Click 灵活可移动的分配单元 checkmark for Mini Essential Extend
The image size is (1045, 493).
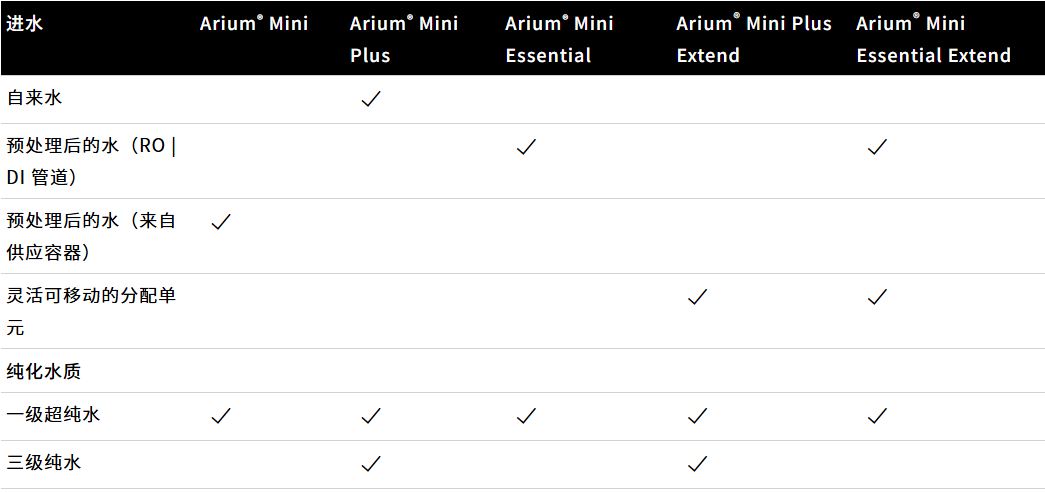(x=877, y=297)
